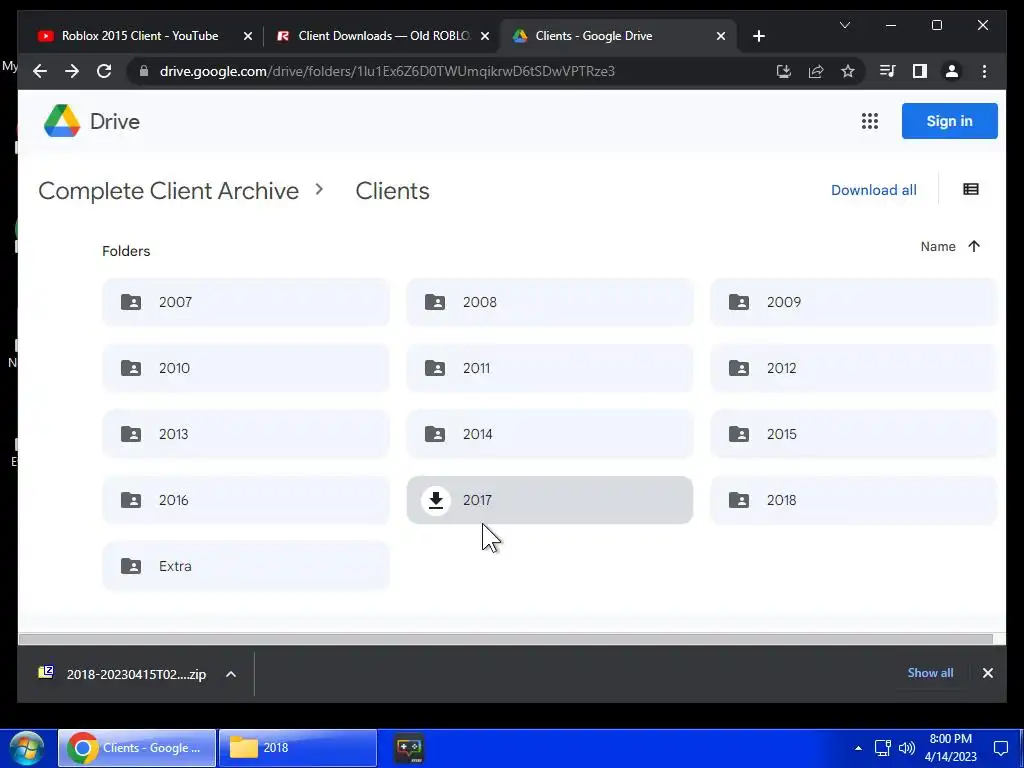Go to Complete Client Archive breadcrumb
The image size is (1024, 768).
pos(168,191)
